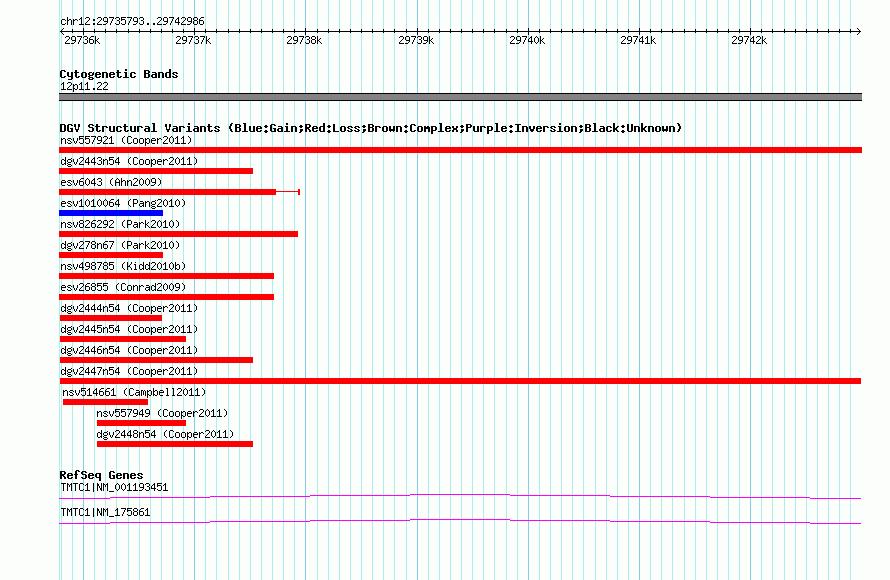Open the dgv2443n54 (Cooper2011) variant label

(129, 161)
